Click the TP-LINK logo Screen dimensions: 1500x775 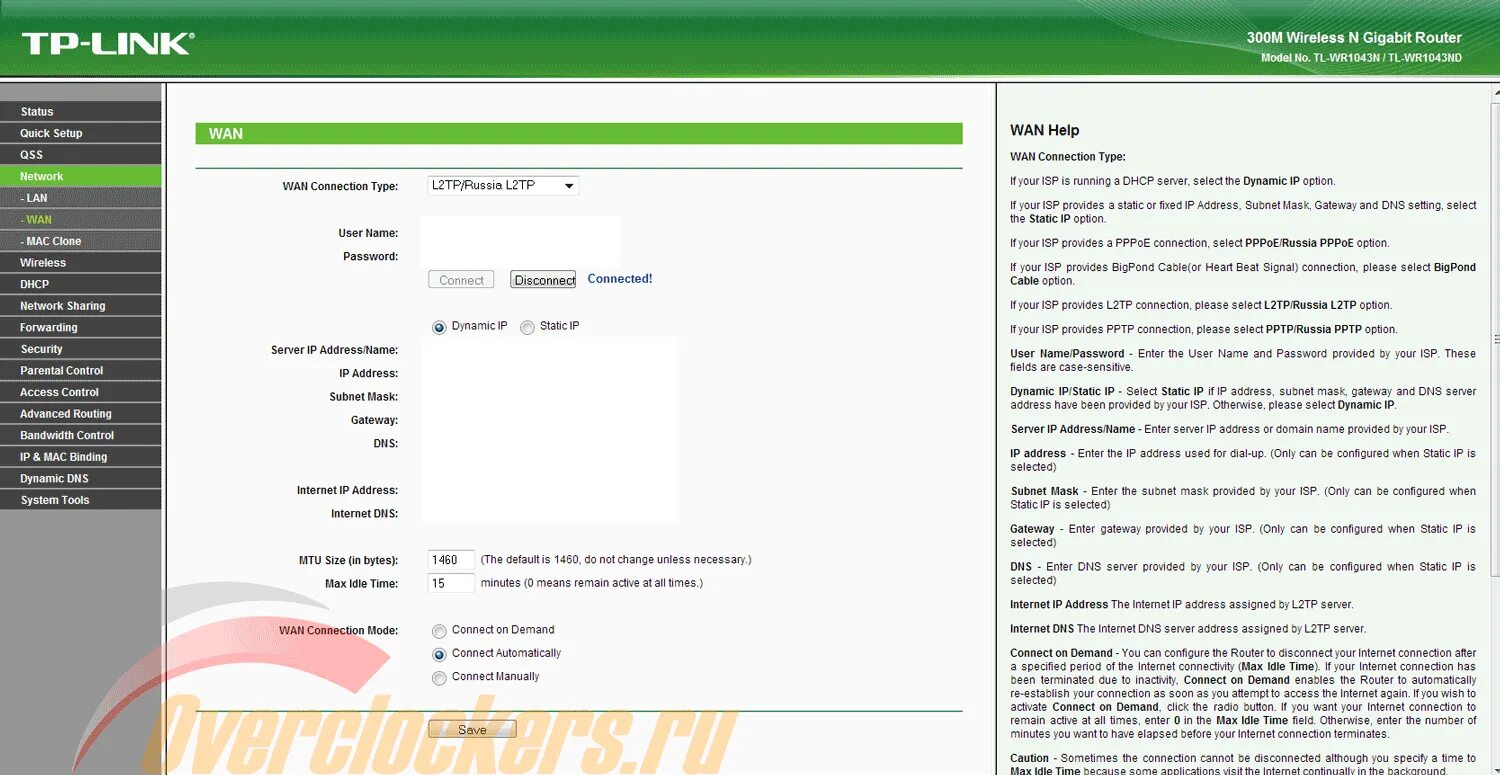point(108,43)
